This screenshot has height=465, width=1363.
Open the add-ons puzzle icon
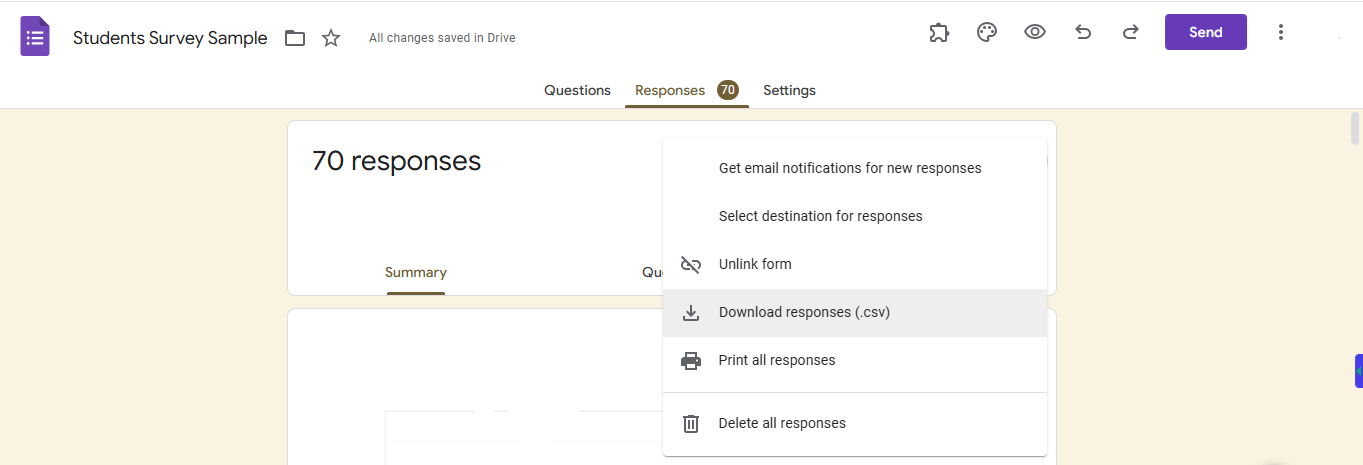tap(938, 32)
